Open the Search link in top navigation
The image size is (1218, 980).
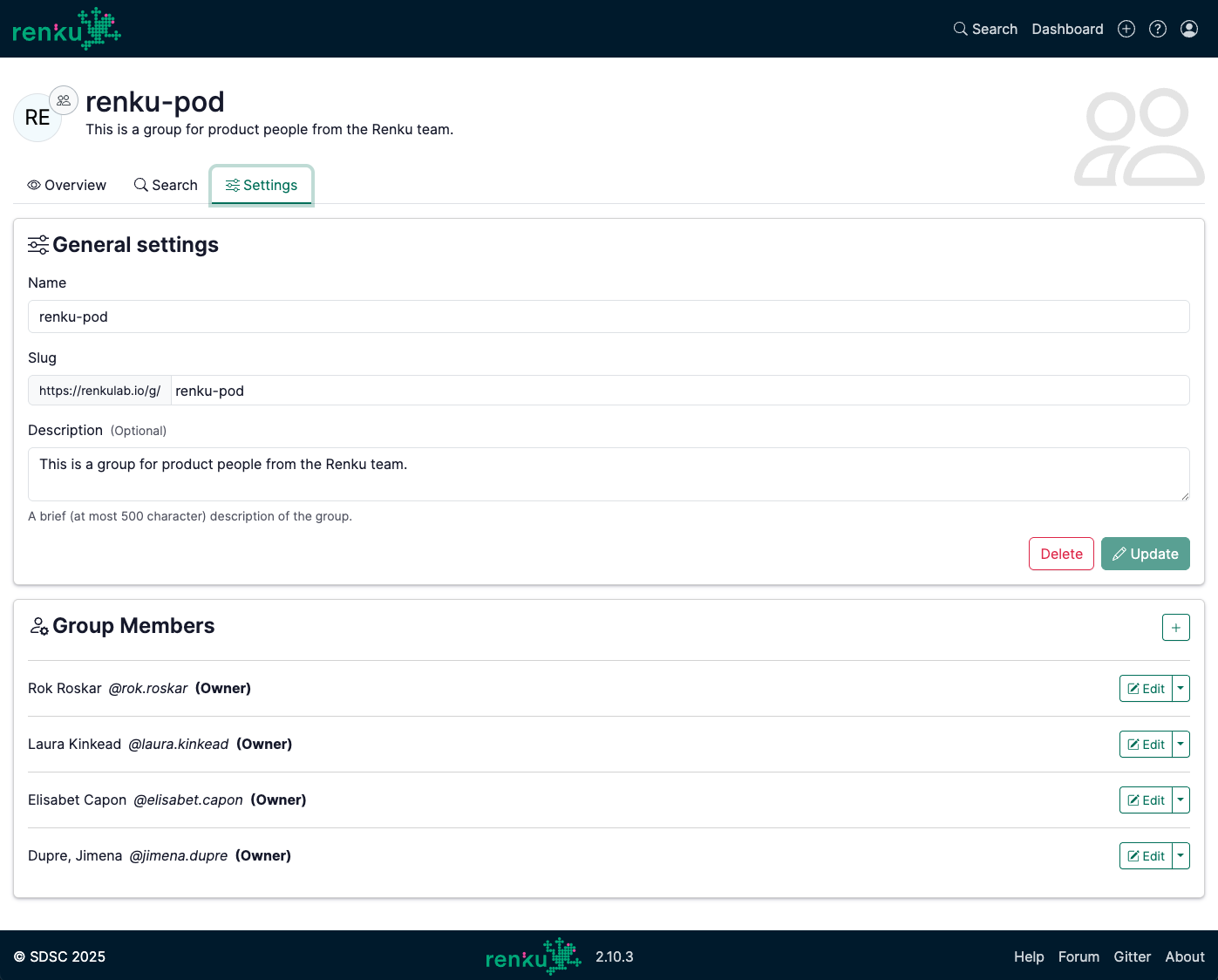pyautogui.click(x=985, y=29)
